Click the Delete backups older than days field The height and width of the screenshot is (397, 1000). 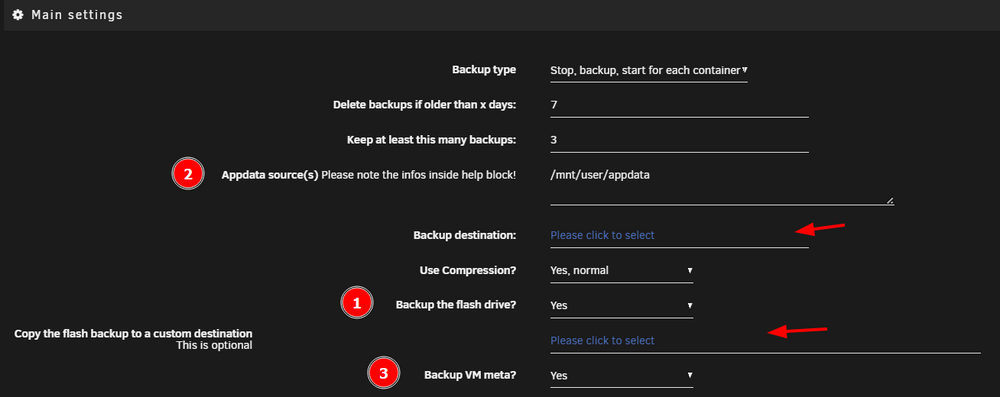pyautogui.click(x=679, y=105)
